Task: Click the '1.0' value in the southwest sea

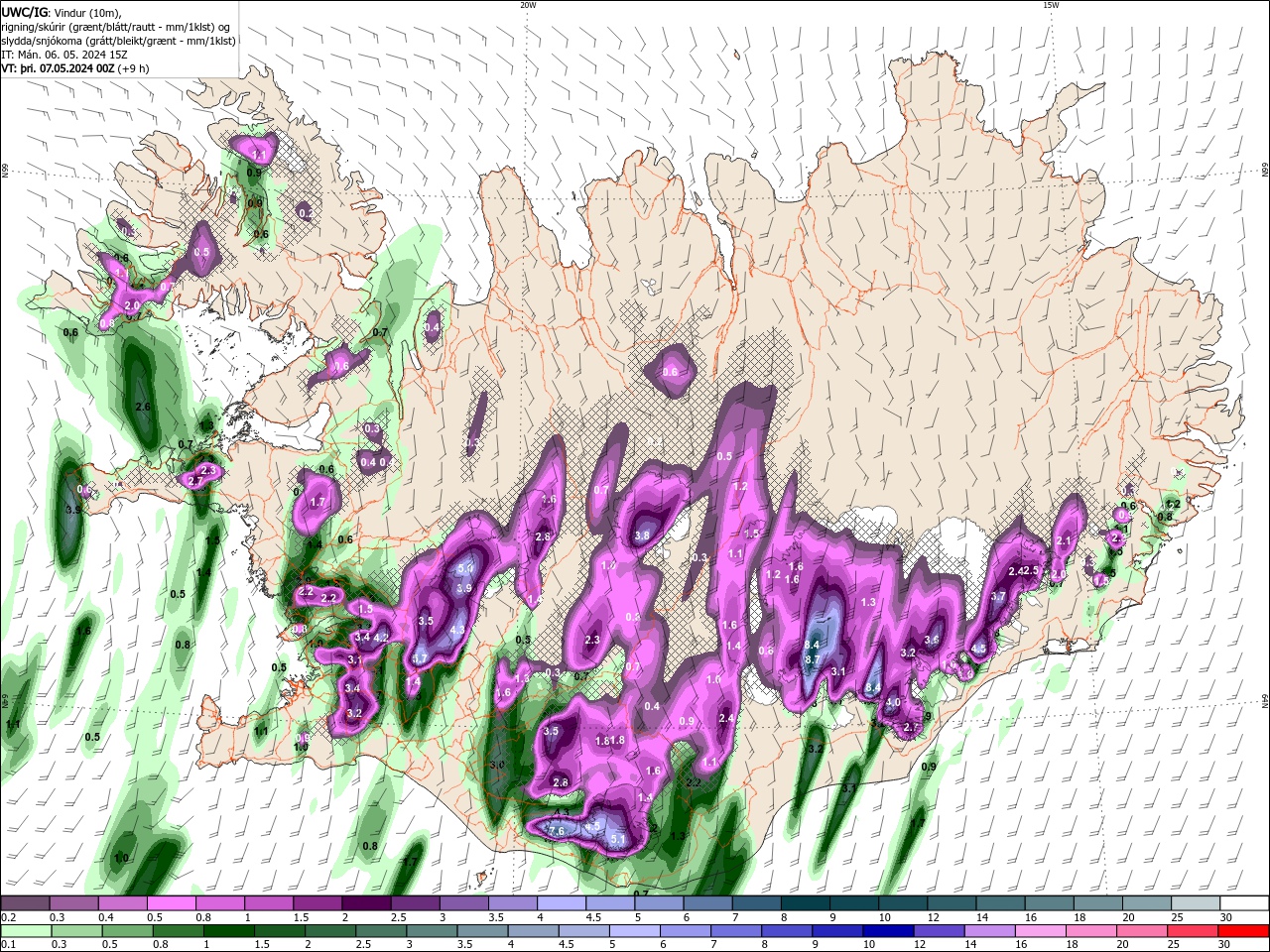Action: [121, 858]
